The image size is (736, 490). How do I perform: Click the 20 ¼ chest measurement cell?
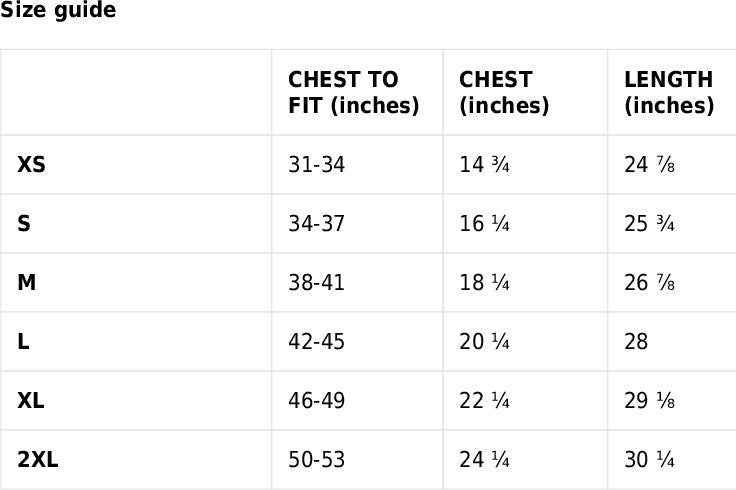click(x=485, y=342)
